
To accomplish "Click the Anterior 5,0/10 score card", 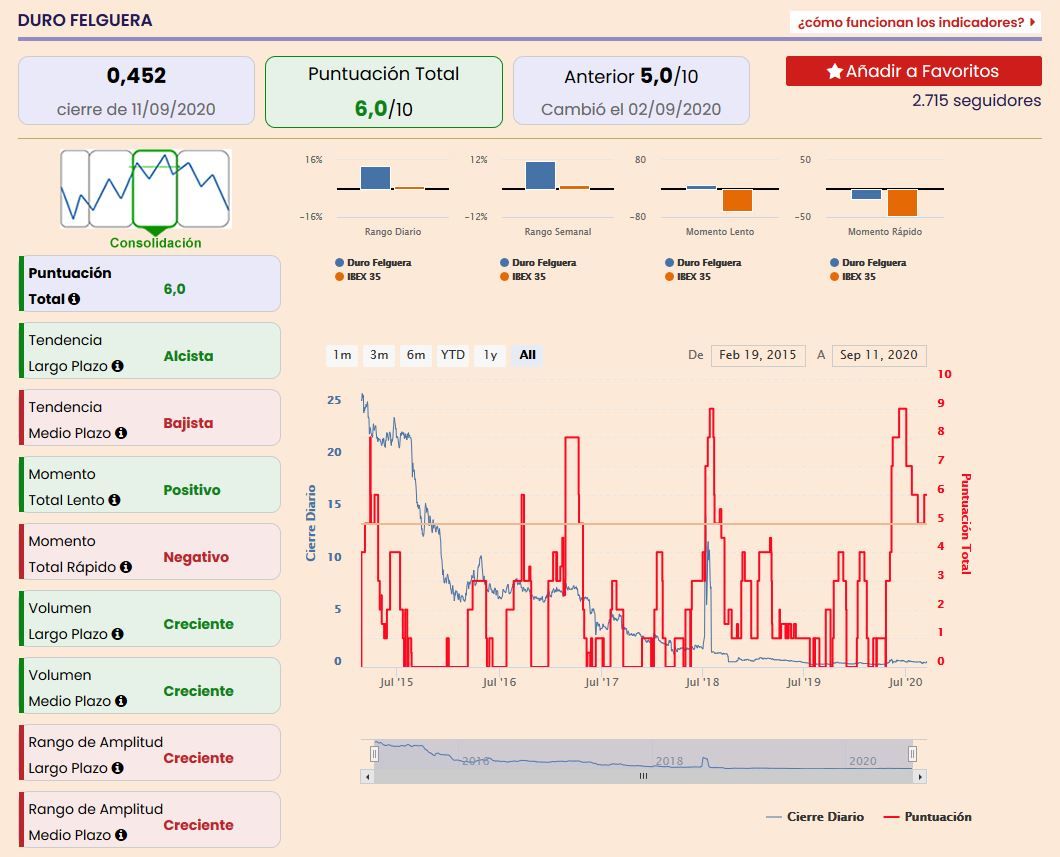I will tap(631, 91).
